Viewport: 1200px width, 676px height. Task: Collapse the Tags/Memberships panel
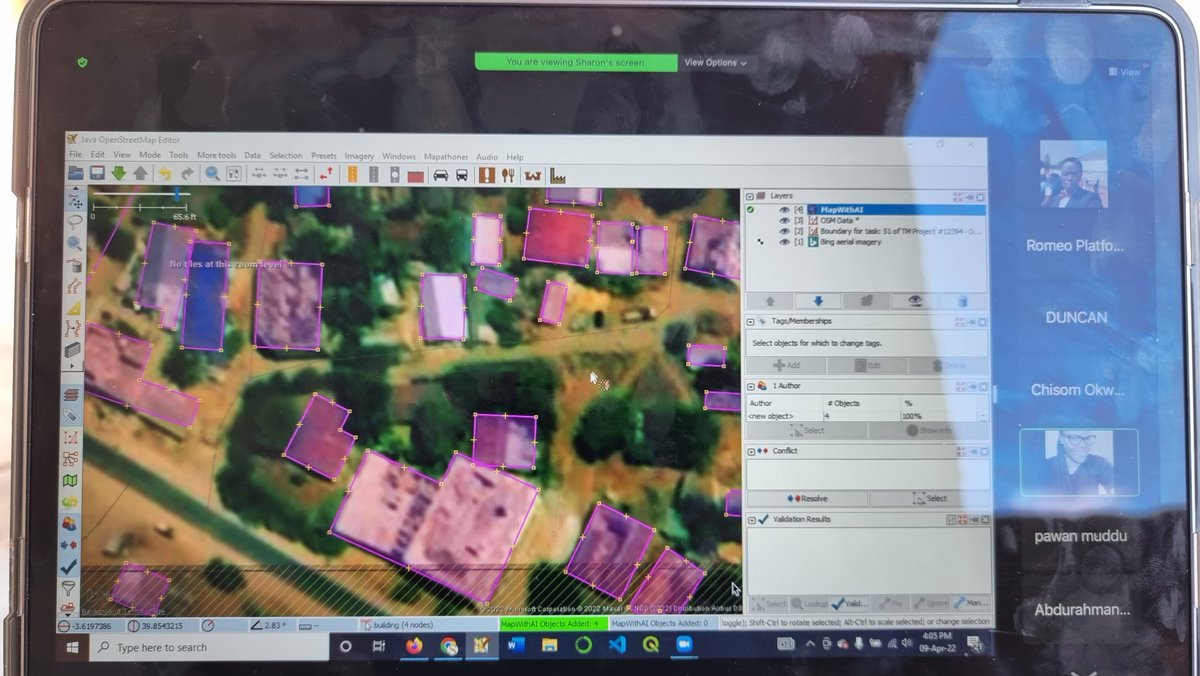[x=751, y=322]
